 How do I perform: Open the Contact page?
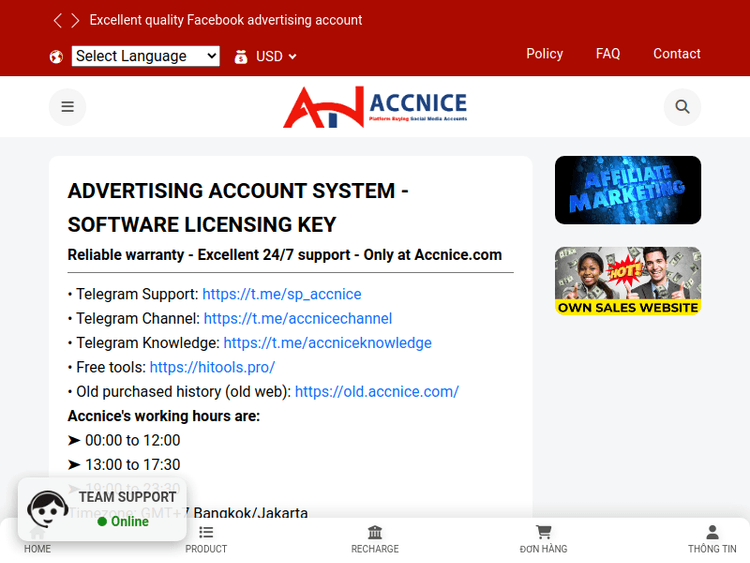677,54
